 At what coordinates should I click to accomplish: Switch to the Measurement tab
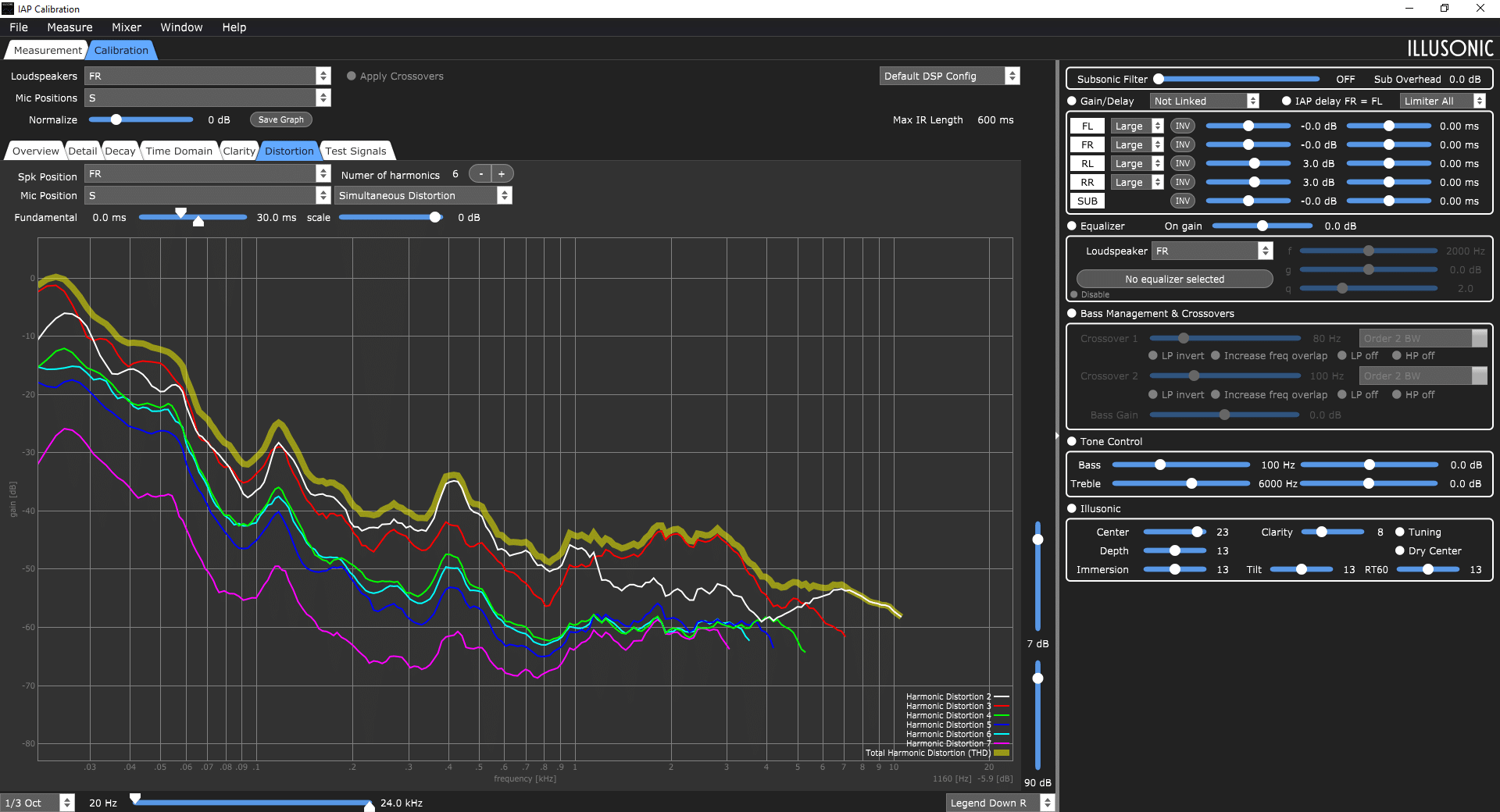(x=47, y=50)
